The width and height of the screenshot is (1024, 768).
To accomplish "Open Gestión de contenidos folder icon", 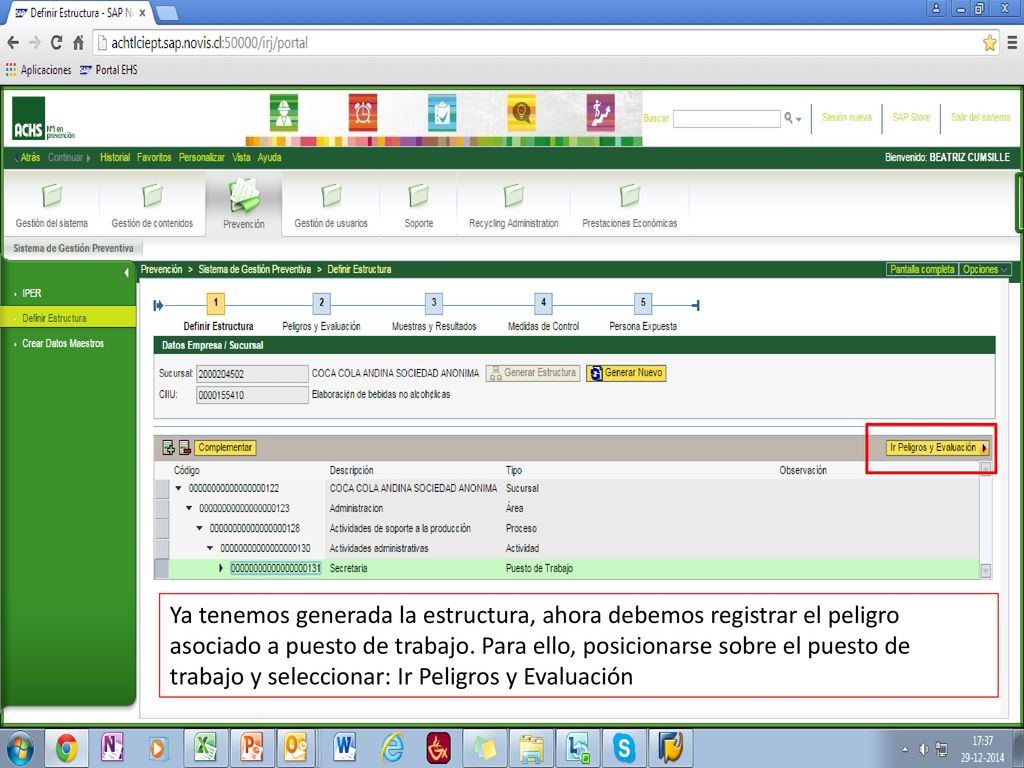I will (152, 195).
